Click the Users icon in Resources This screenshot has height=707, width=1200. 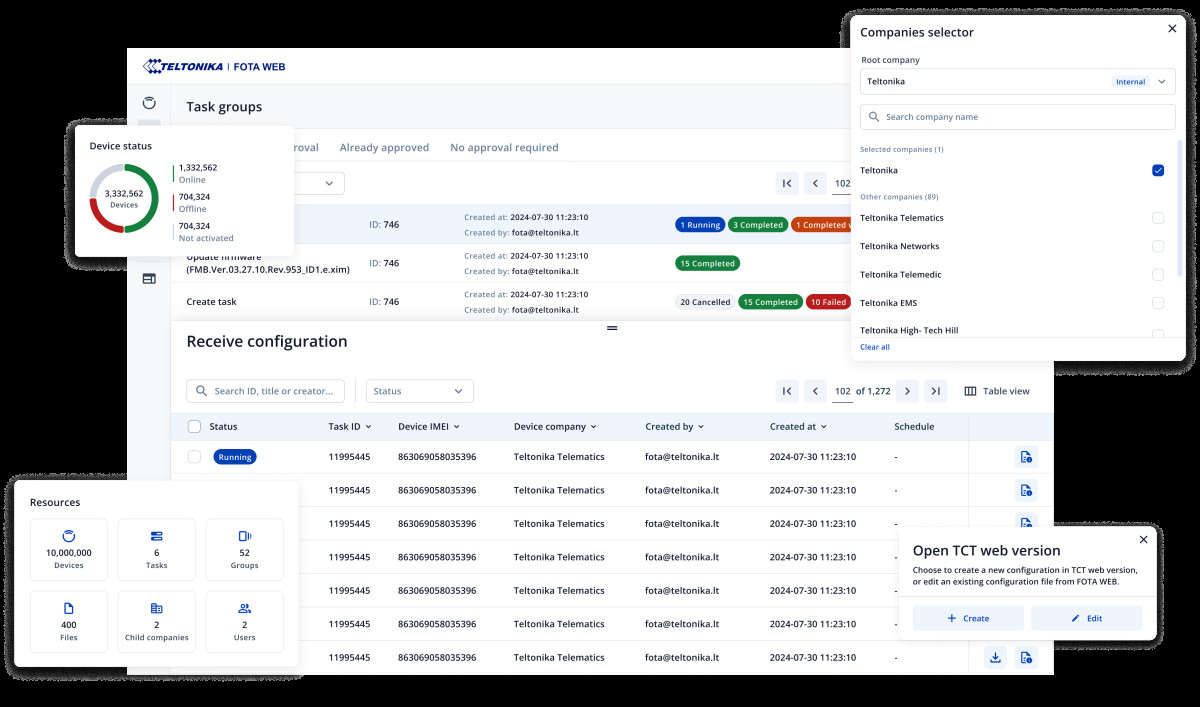tap(244, 608)
